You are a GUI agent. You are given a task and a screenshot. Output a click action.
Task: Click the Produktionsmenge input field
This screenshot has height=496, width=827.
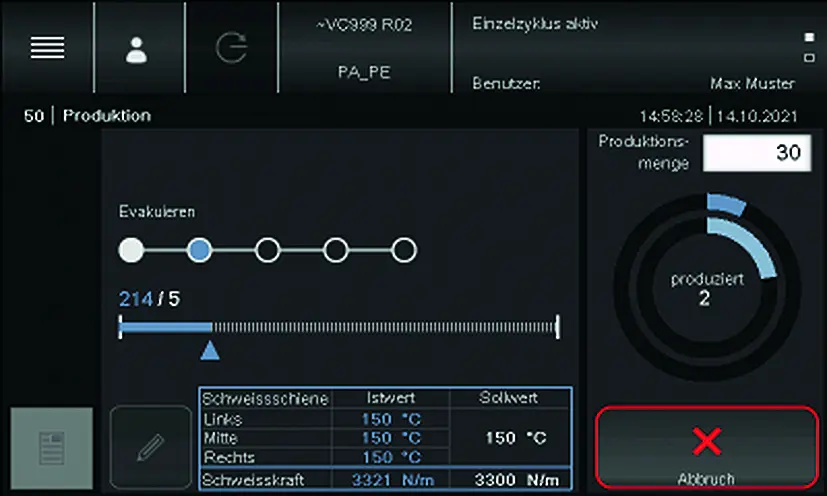756,153
